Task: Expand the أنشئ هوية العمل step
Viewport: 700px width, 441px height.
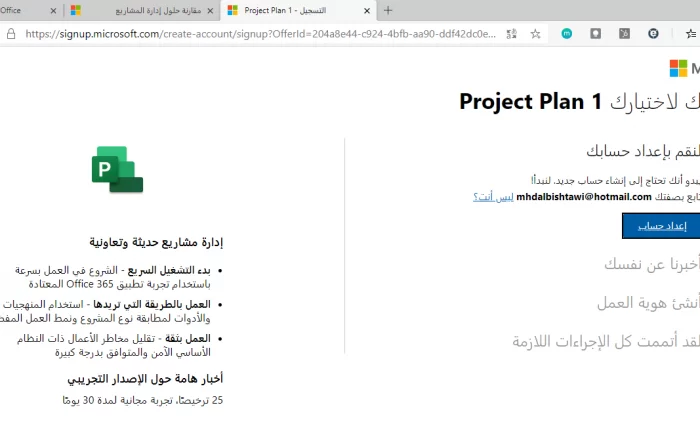Action: [x=648, y=303]
